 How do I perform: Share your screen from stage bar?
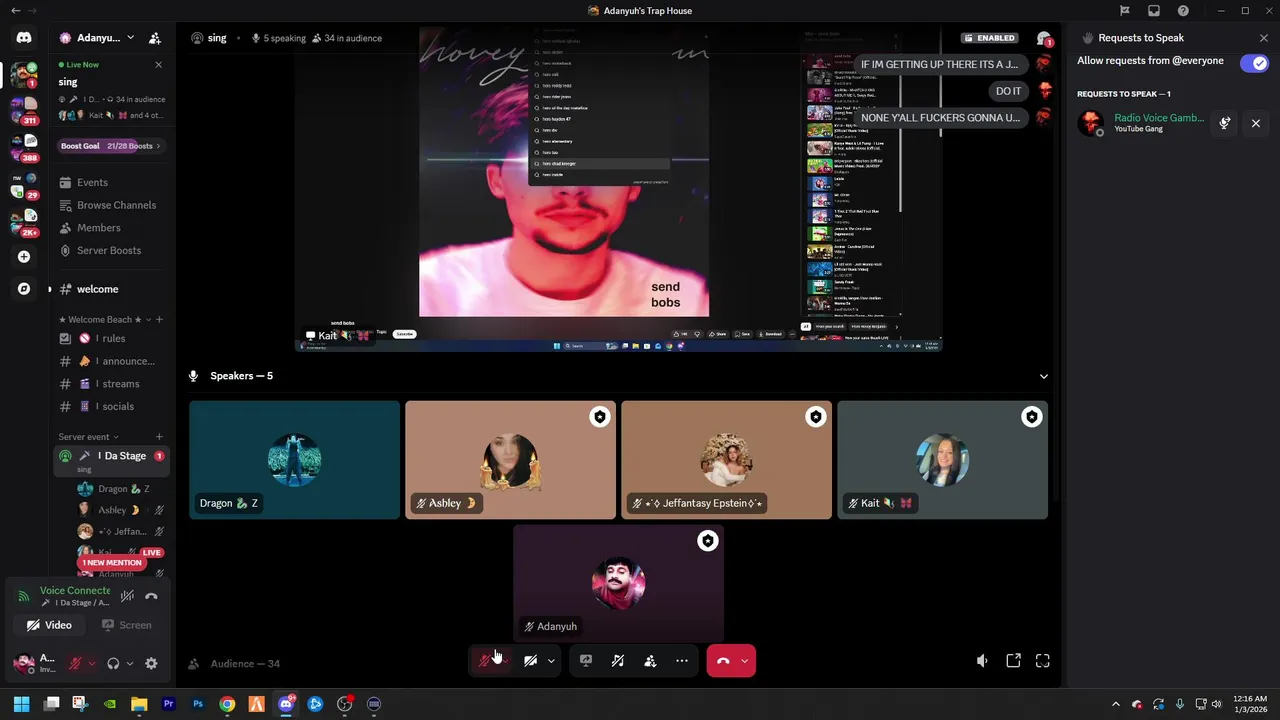point(586,661)
